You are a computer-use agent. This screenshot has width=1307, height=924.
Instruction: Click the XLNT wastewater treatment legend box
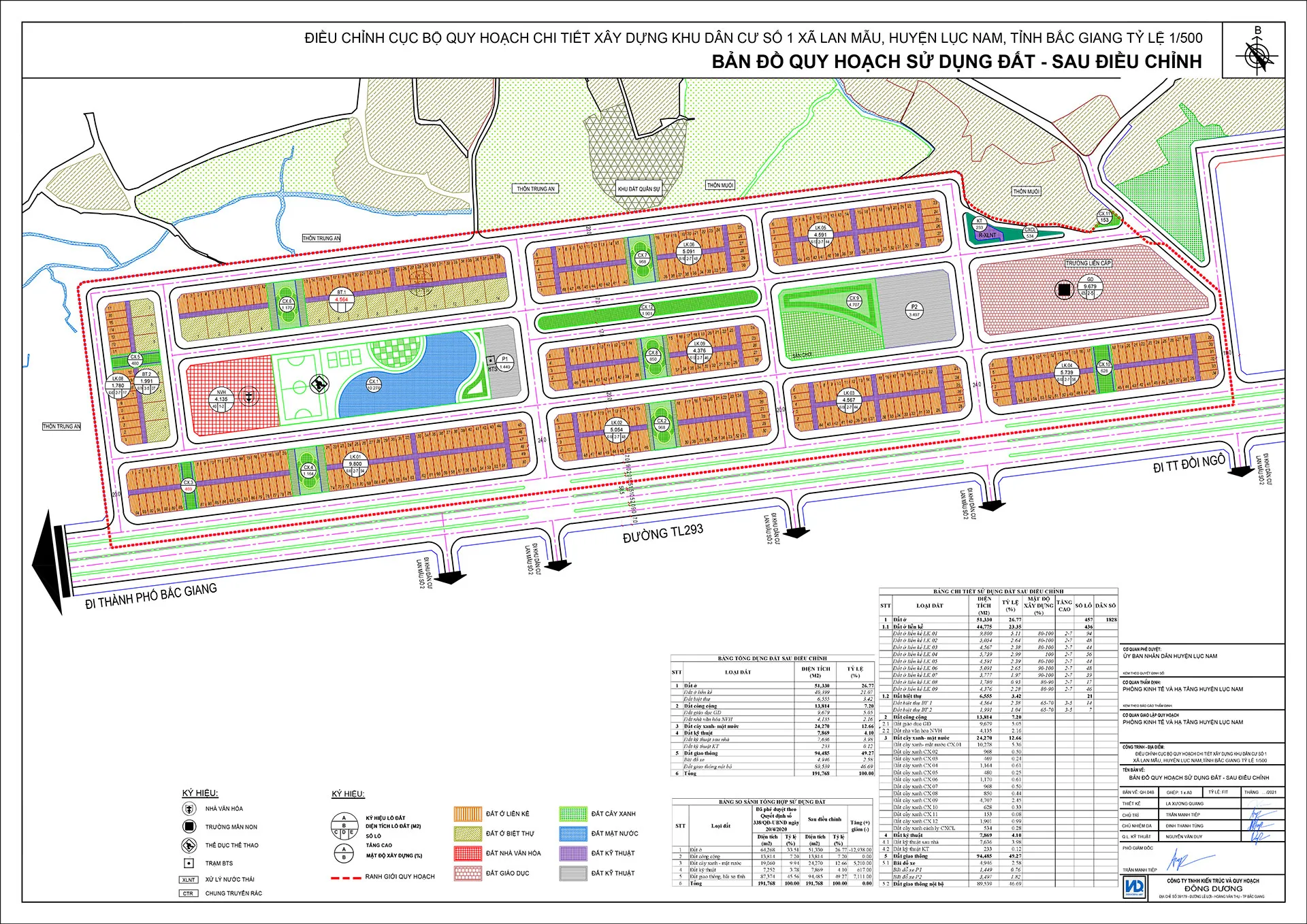click(189, 880)
